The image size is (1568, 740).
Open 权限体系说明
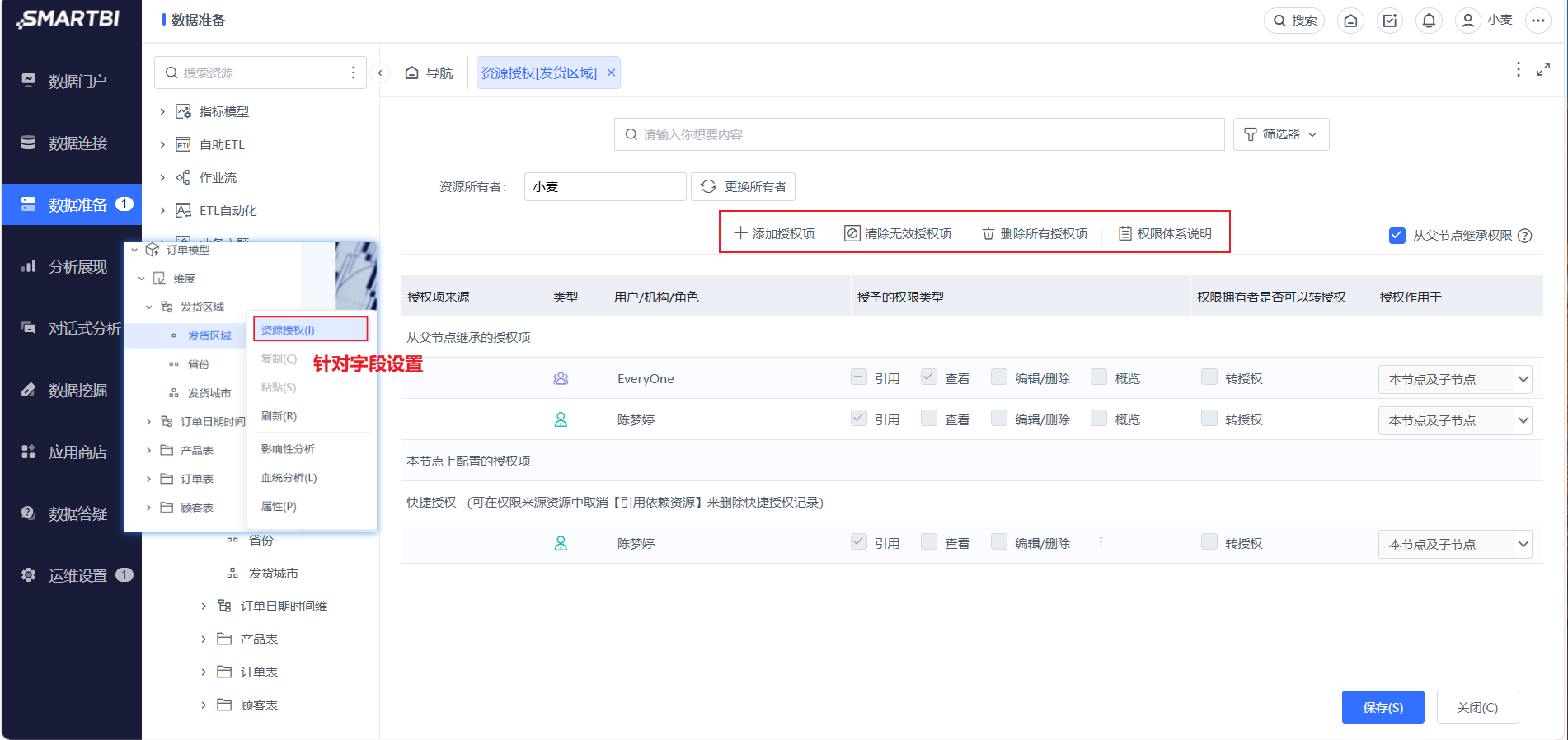coord(1165,233)
